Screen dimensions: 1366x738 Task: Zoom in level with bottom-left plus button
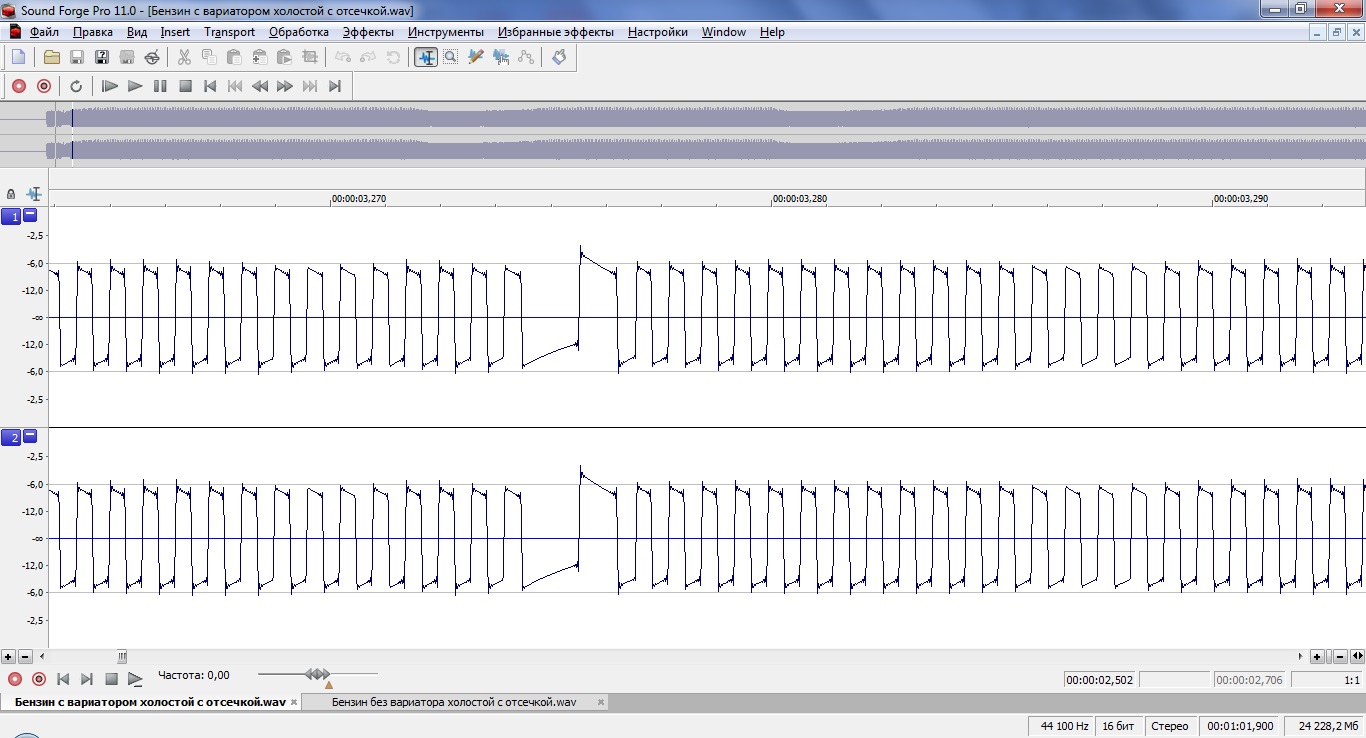pos(9,657)
